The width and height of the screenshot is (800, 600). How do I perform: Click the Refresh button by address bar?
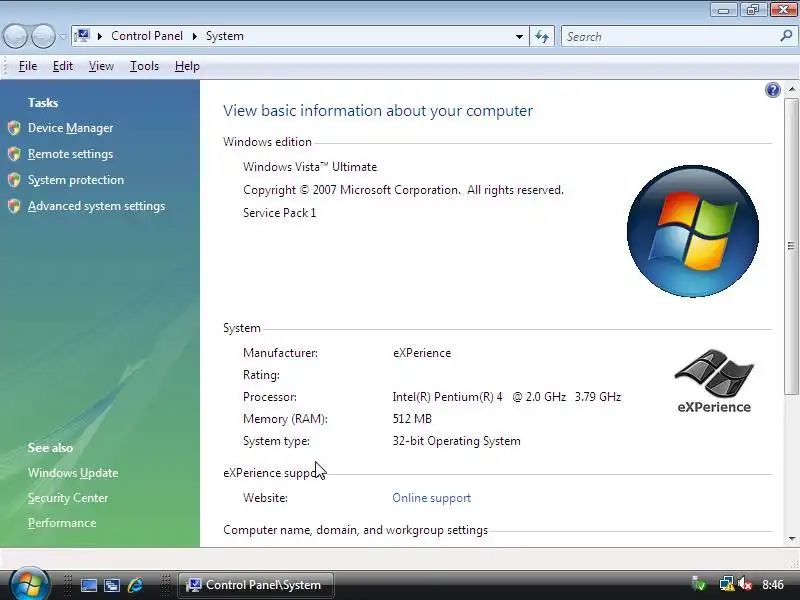[542, 36]
